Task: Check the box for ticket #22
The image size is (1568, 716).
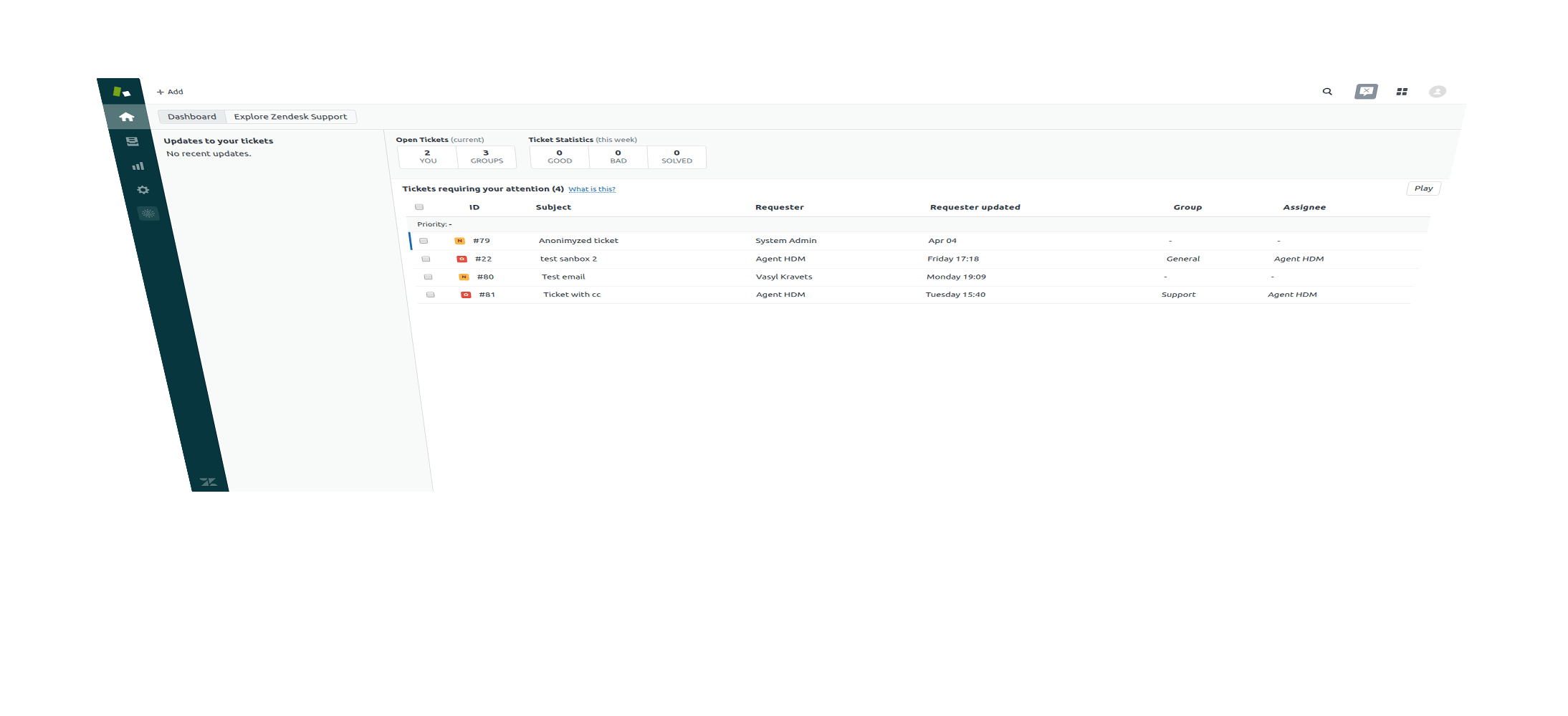Action: (426, 259)
